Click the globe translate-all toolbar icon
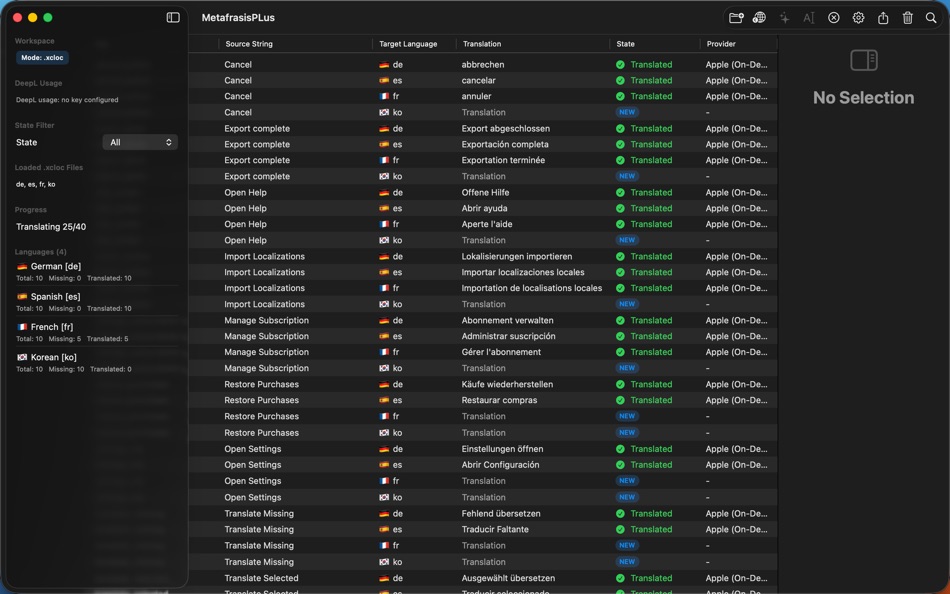The image size is (950, 594). (x=759, y=18)
